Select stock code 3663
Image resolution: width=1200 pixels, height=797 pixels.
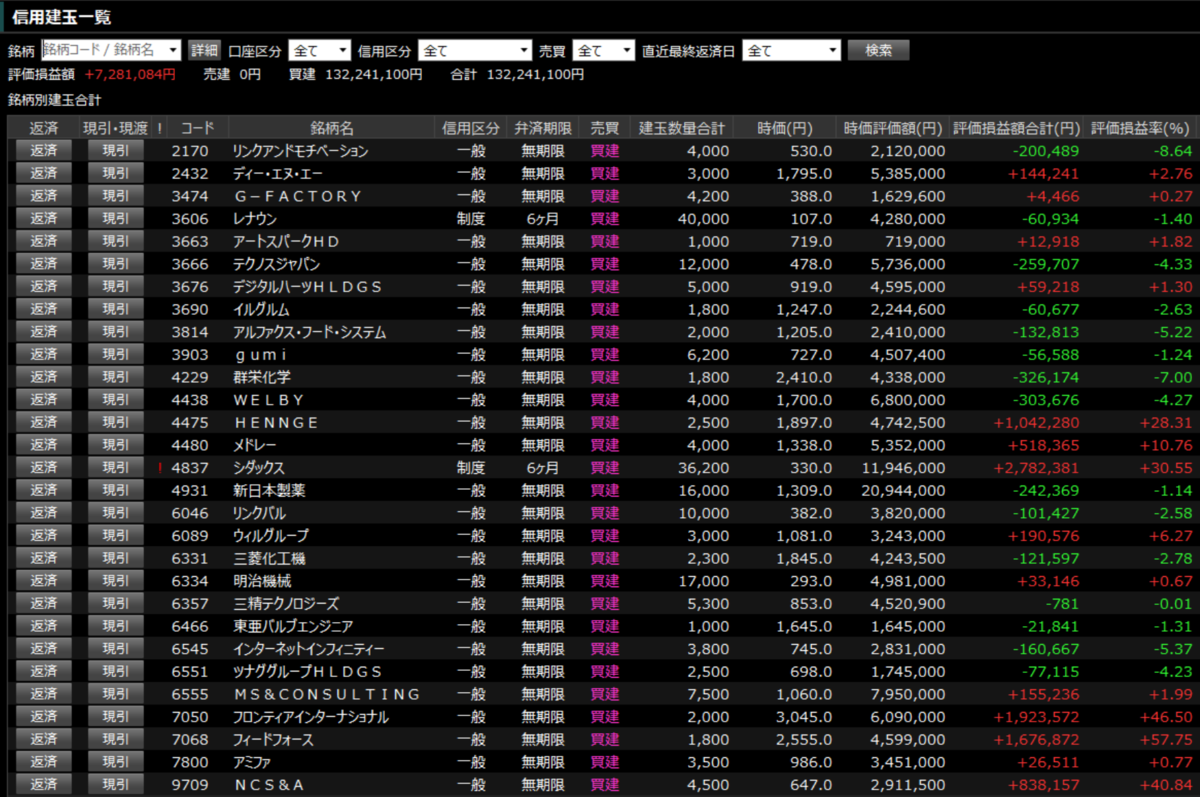coord(190,241)
